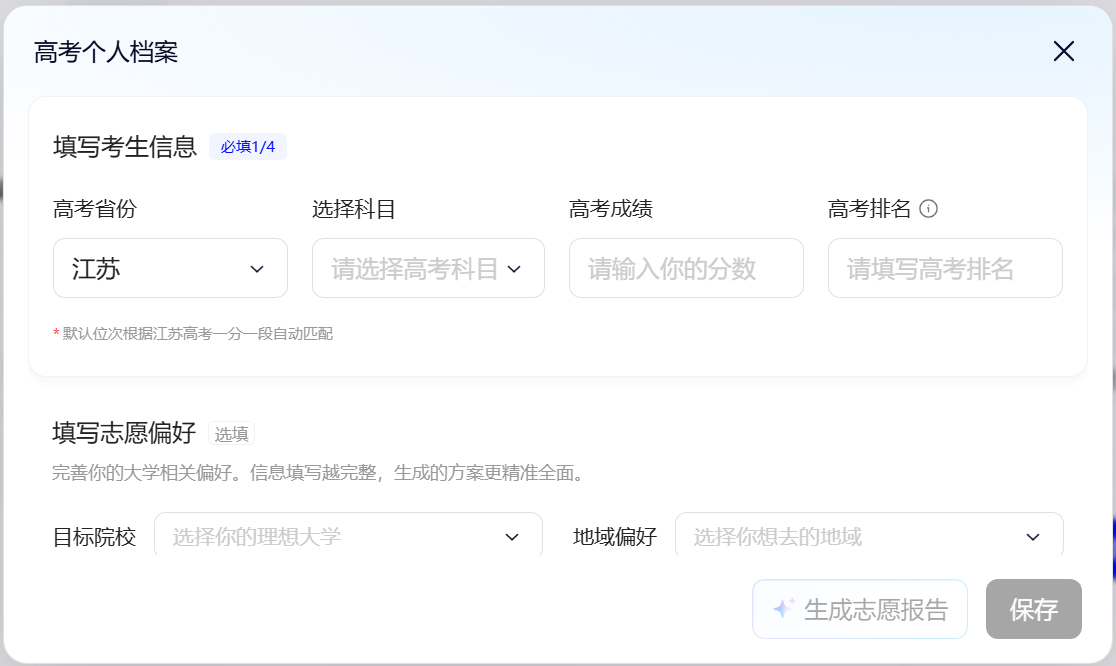Screen dimensions: 1116x666
Task: Click the 必填1/4 badge
Action: pyautogui.click(x=248, y=147)
